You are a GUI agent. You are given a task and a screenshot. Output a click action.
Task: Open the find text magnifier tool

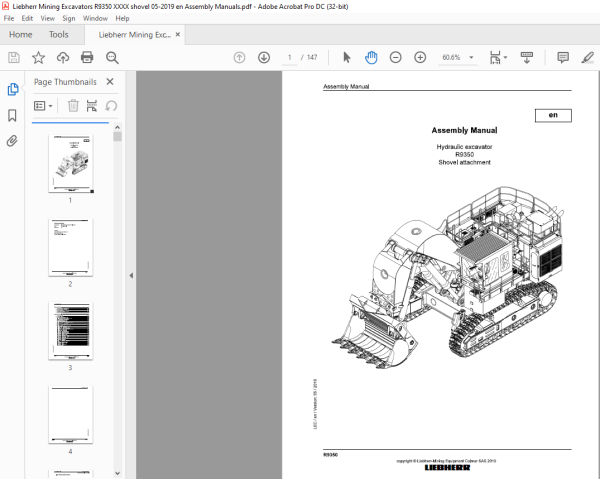pos(112,58)
